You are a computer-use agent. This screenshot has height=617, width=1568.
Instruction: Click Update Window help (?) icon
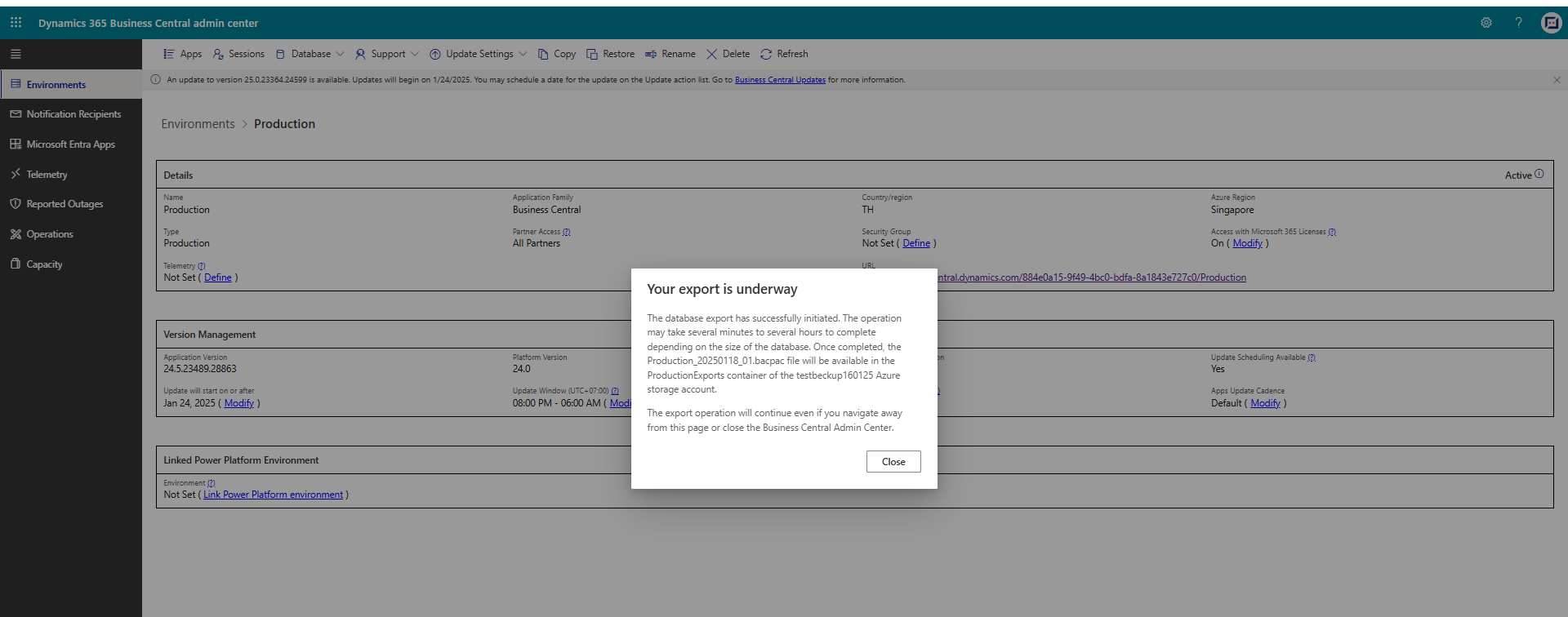click(615, 391)
